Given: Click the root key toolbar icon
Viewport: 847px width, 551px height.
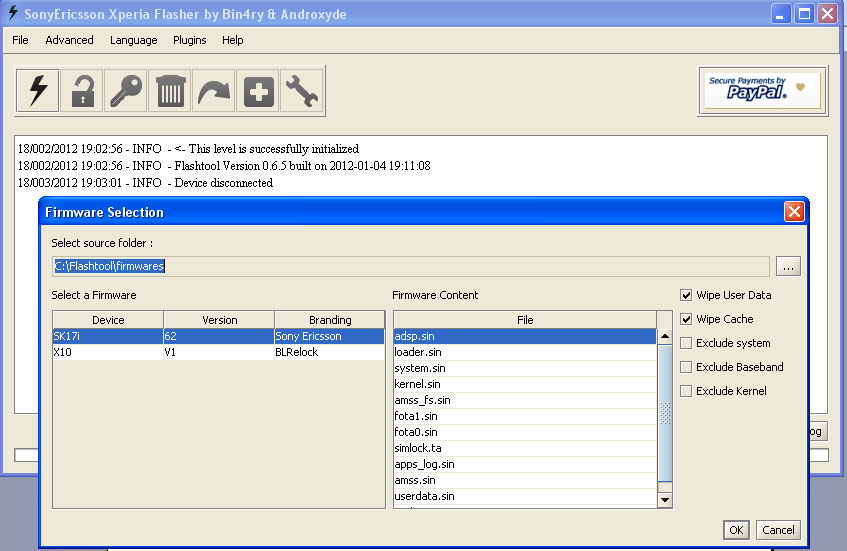Looking at the screenshot, I should pos(126,91).
